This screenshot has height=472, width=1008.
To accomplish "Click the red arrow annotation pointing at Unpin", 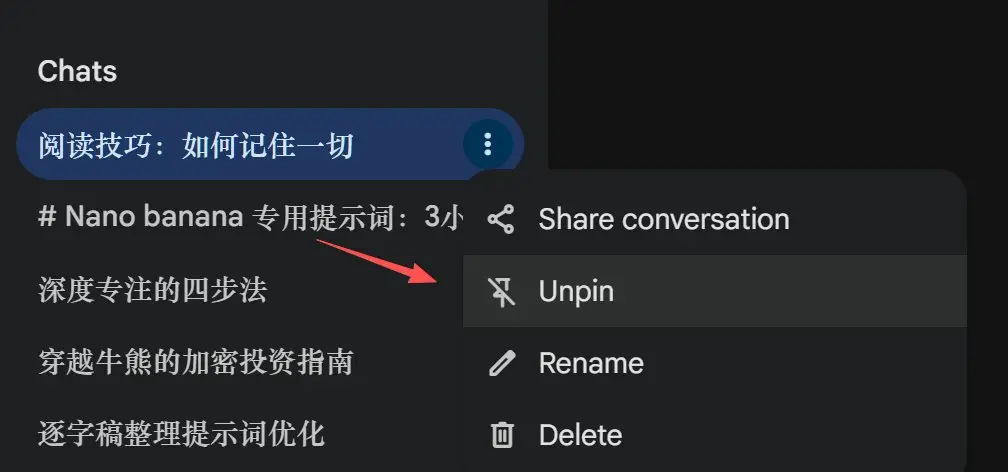I will click(377, 260).
